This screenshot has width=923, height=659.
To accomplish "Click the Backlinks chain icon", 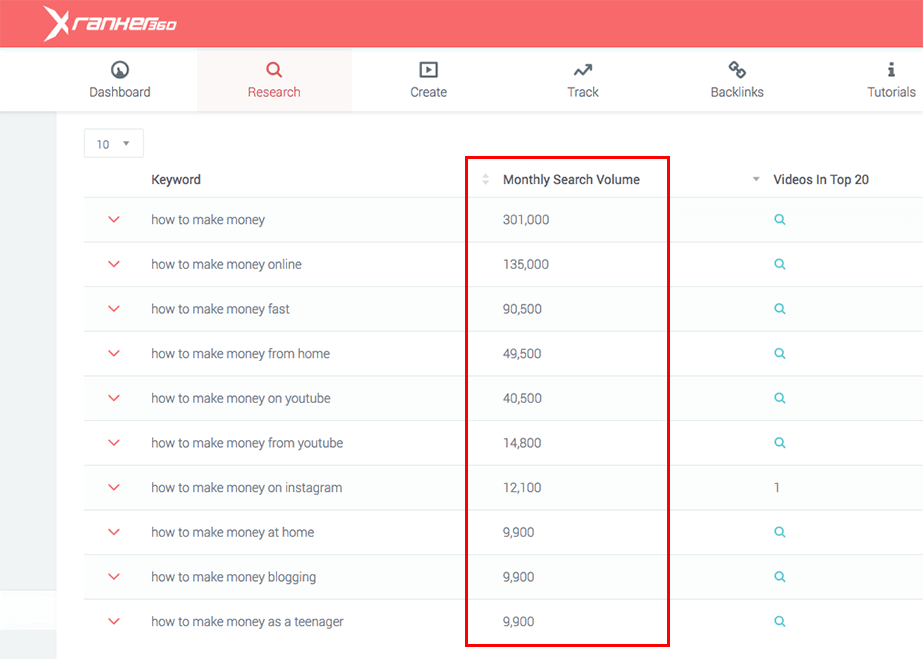I will (737, 70).
